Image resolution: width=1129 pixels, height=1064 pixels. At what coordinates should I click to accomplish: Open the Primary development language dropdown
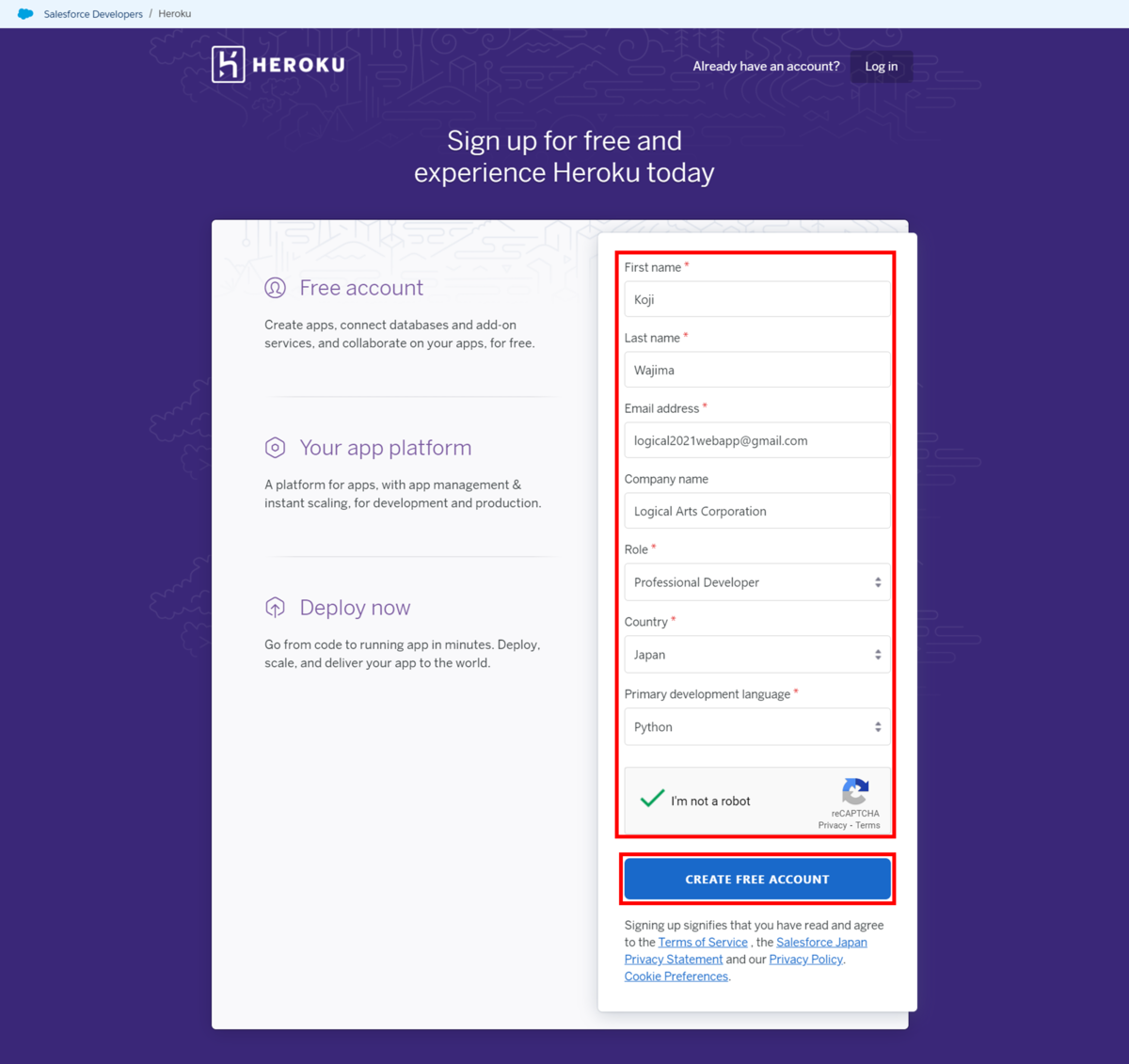click(x=757, y=727)
